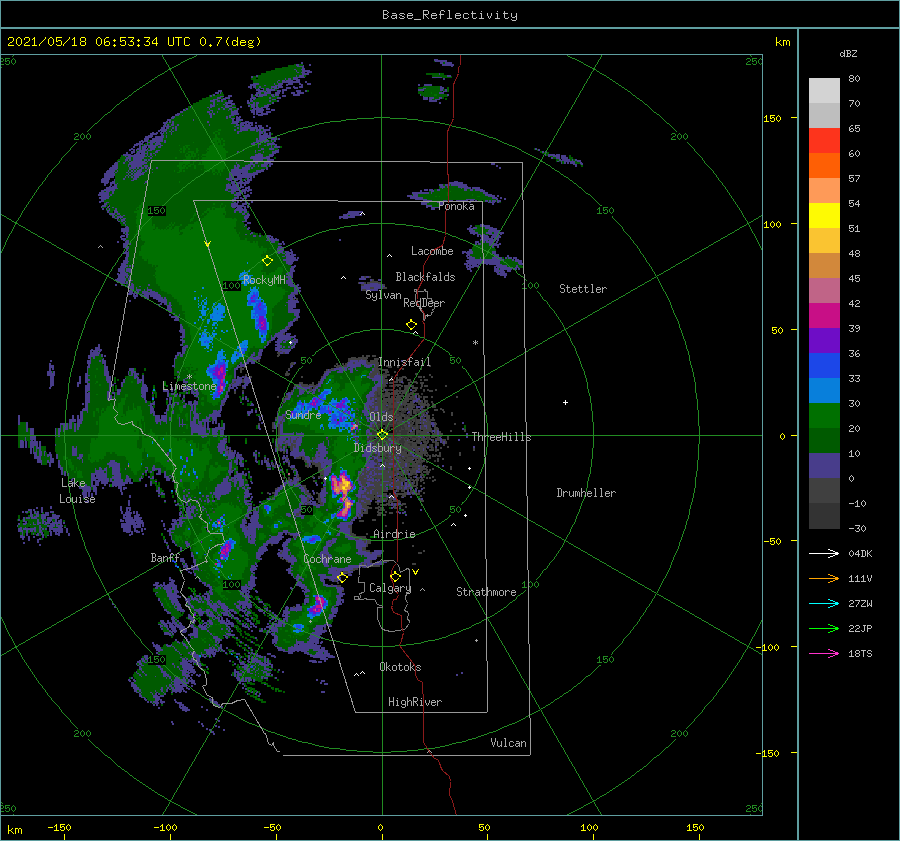Click the white asterisk marker east of Innisfail

tap(475, 343)
